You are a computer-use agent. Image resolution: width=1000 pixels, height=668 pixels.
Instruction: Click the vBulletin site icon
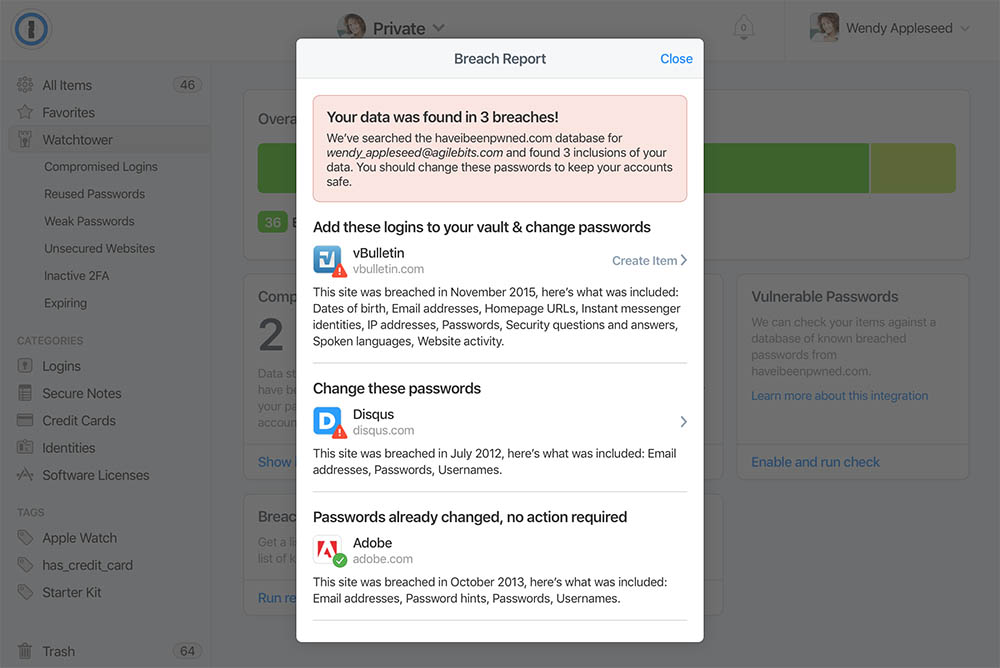(328, 260)
